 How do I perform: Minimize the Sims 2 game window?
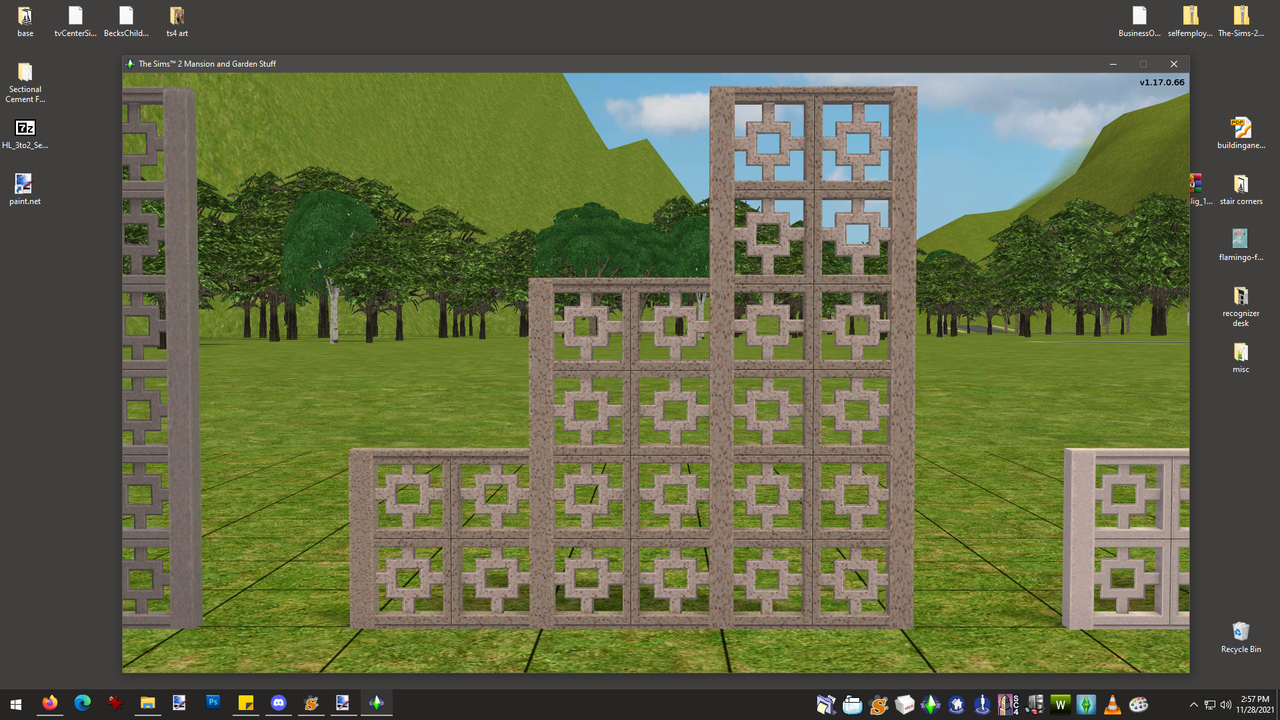[1113, 64]
